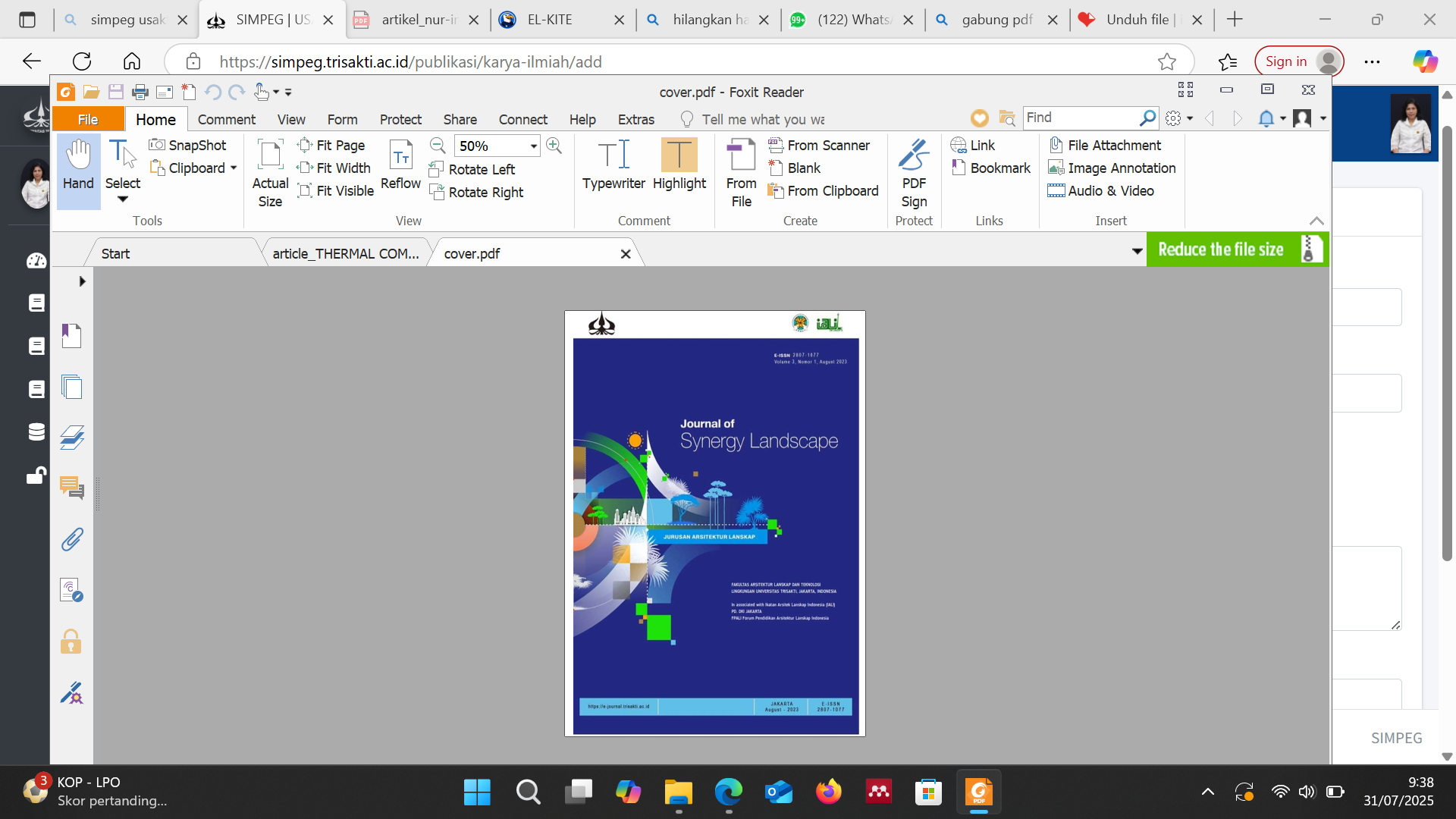
Task: Click Fit Page
Action: (331, 145)
